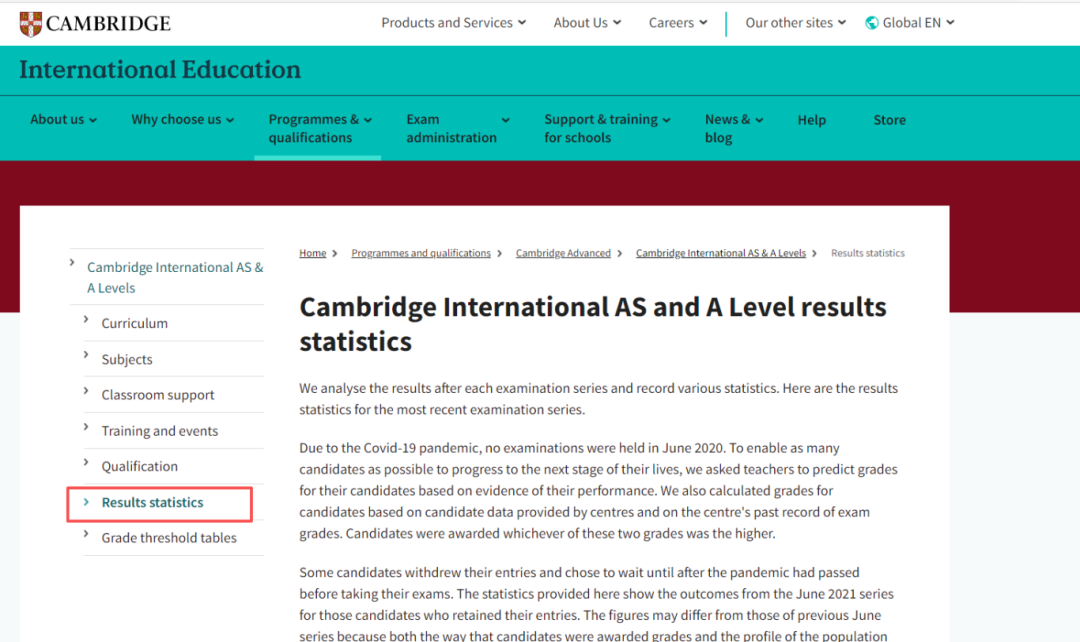The width and height of the screenshot is (1080, 642).
Task: Open the Programmes & qualifications menu
Action: [318, 128]
